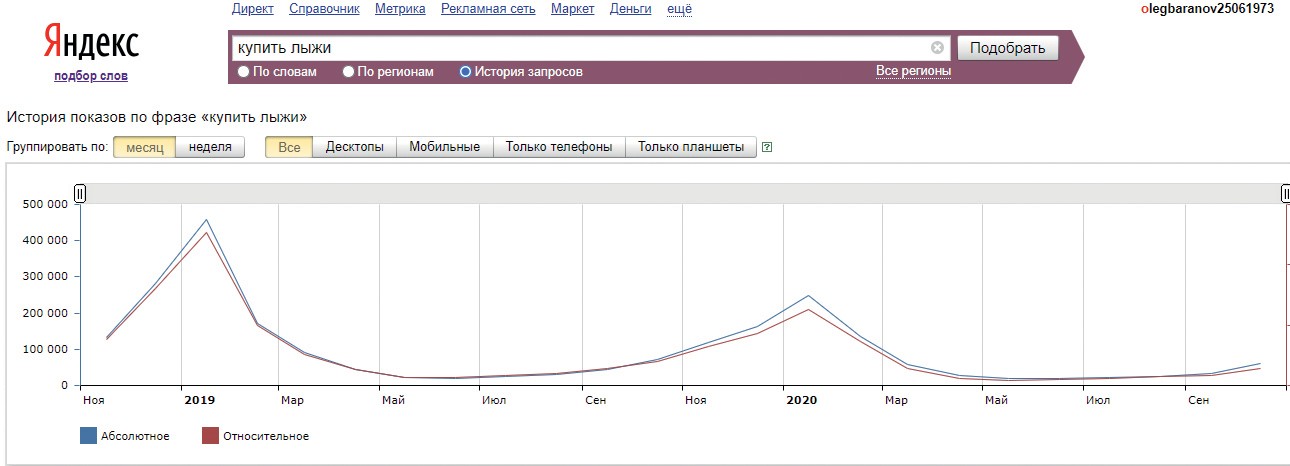Show the Только телефоны device tab

[x=559, y=147]
